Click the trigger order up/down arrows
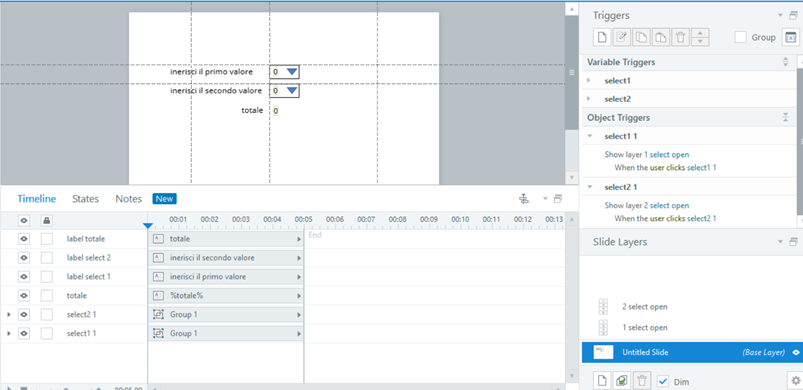Screen dimensions: 803x390 (700, 37)
